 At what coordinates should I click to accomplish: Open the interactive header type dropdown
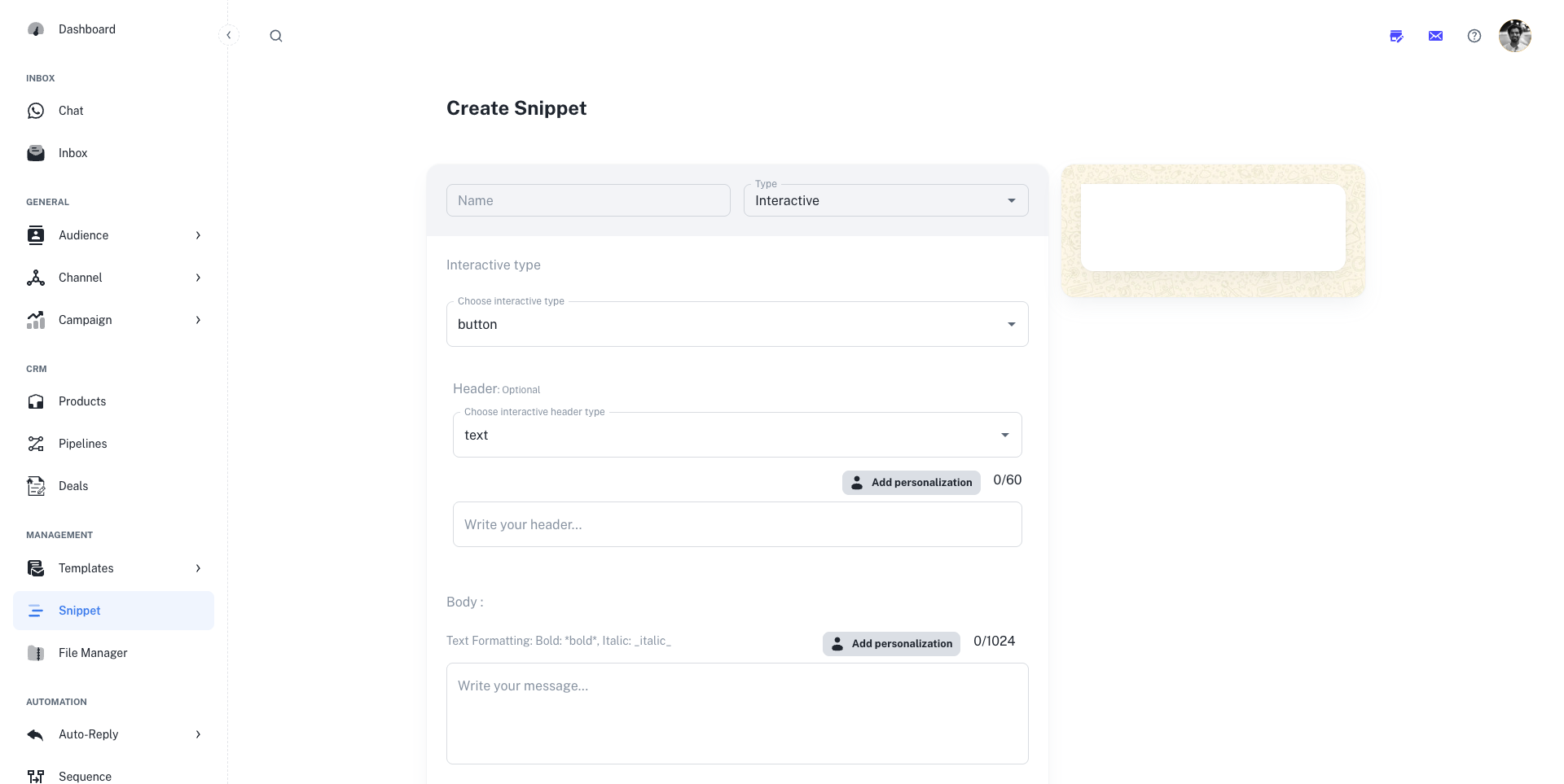click(x=736, y=435)
